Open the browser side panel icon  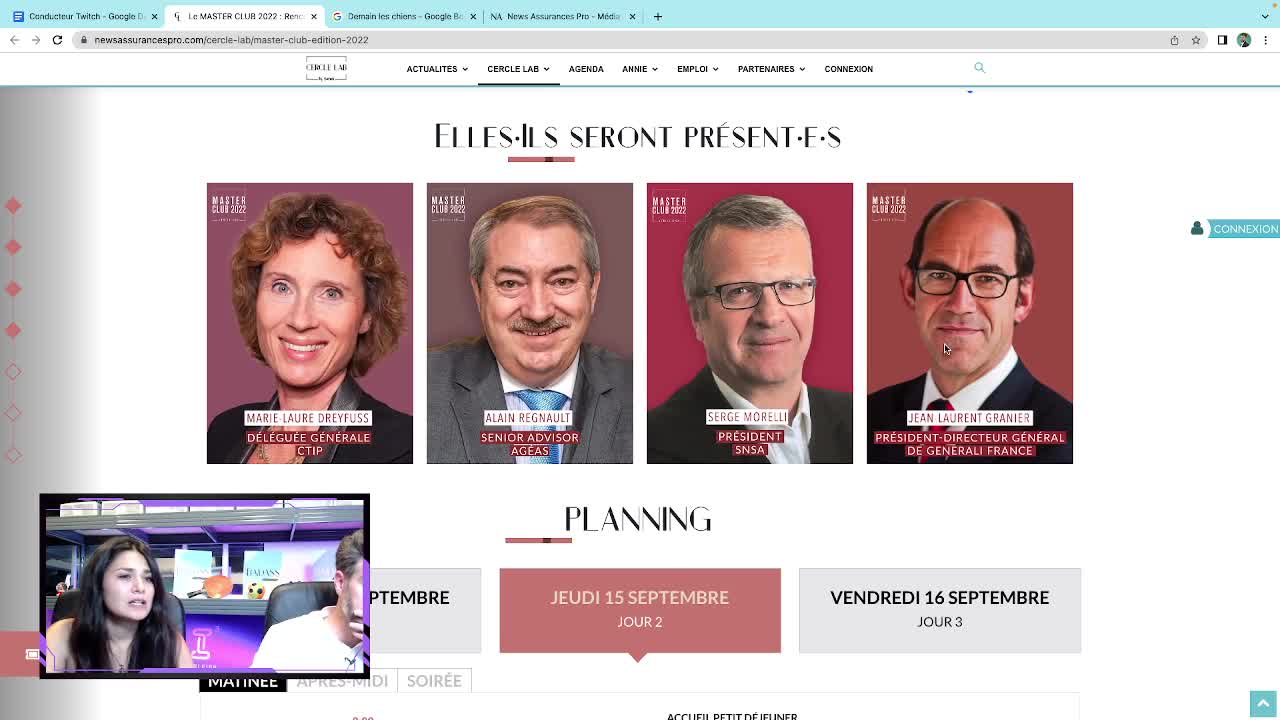1222,40
